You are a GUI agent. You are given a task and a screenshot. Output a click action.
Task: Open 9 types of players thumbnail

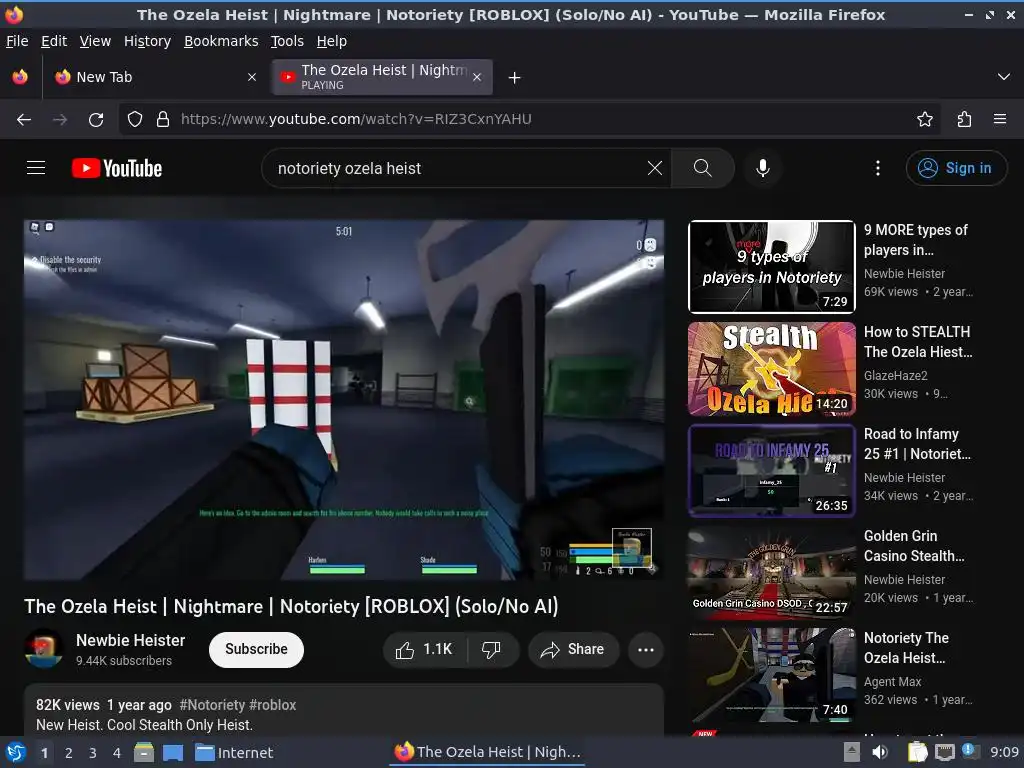coord(771,266)
